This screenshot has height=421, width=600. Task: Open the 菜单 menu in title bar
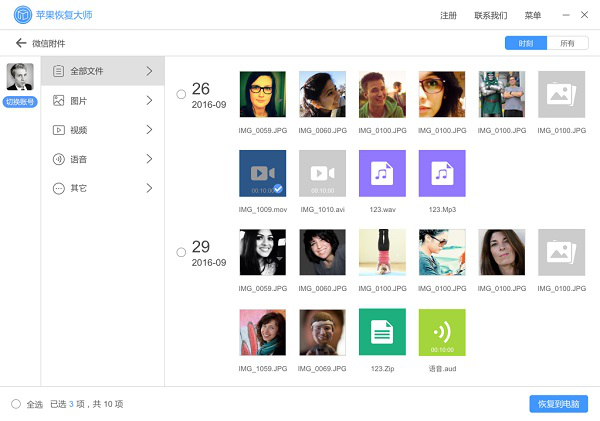coord(533,15)
